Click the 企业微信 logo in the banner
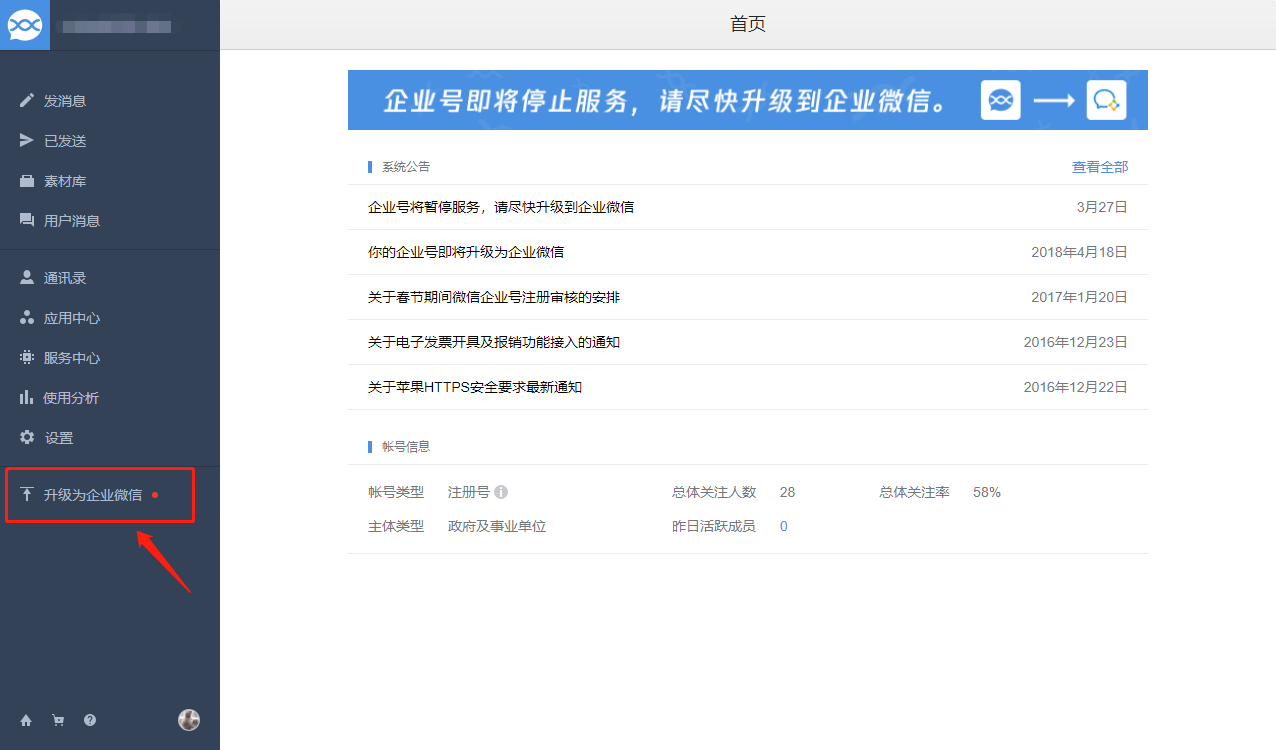Image resolution: width=1276 pixels, height=750 pixels. point(1106,100)
